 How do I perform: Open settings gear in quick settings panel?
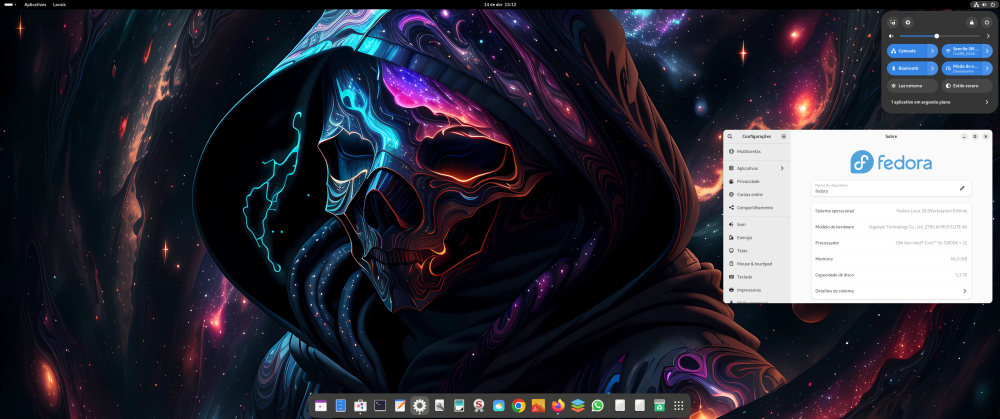coord(908,22)
